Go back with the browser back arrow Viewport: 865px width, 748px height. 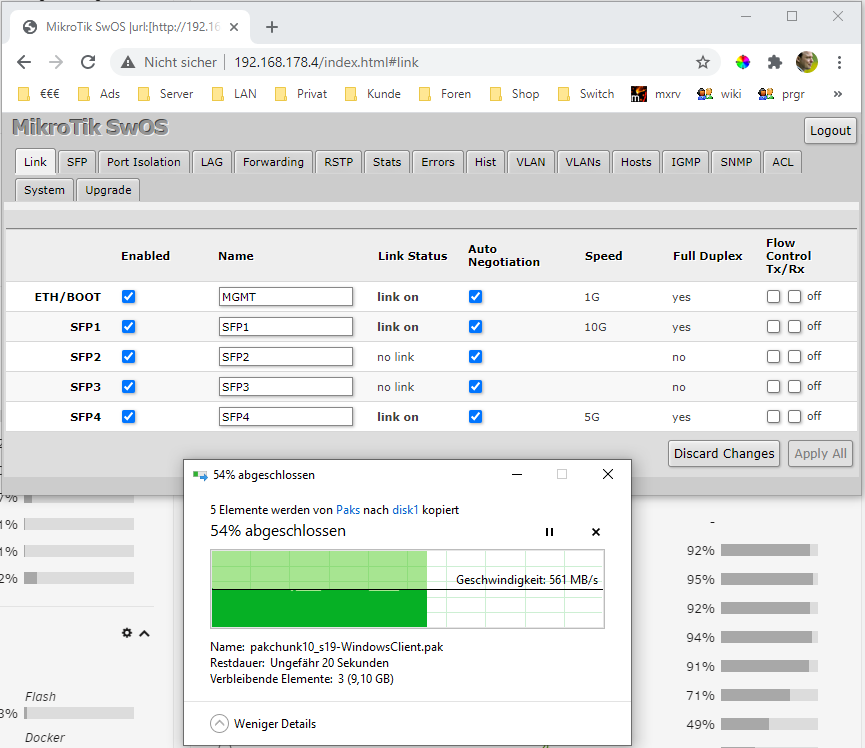[x=24, y=62]
